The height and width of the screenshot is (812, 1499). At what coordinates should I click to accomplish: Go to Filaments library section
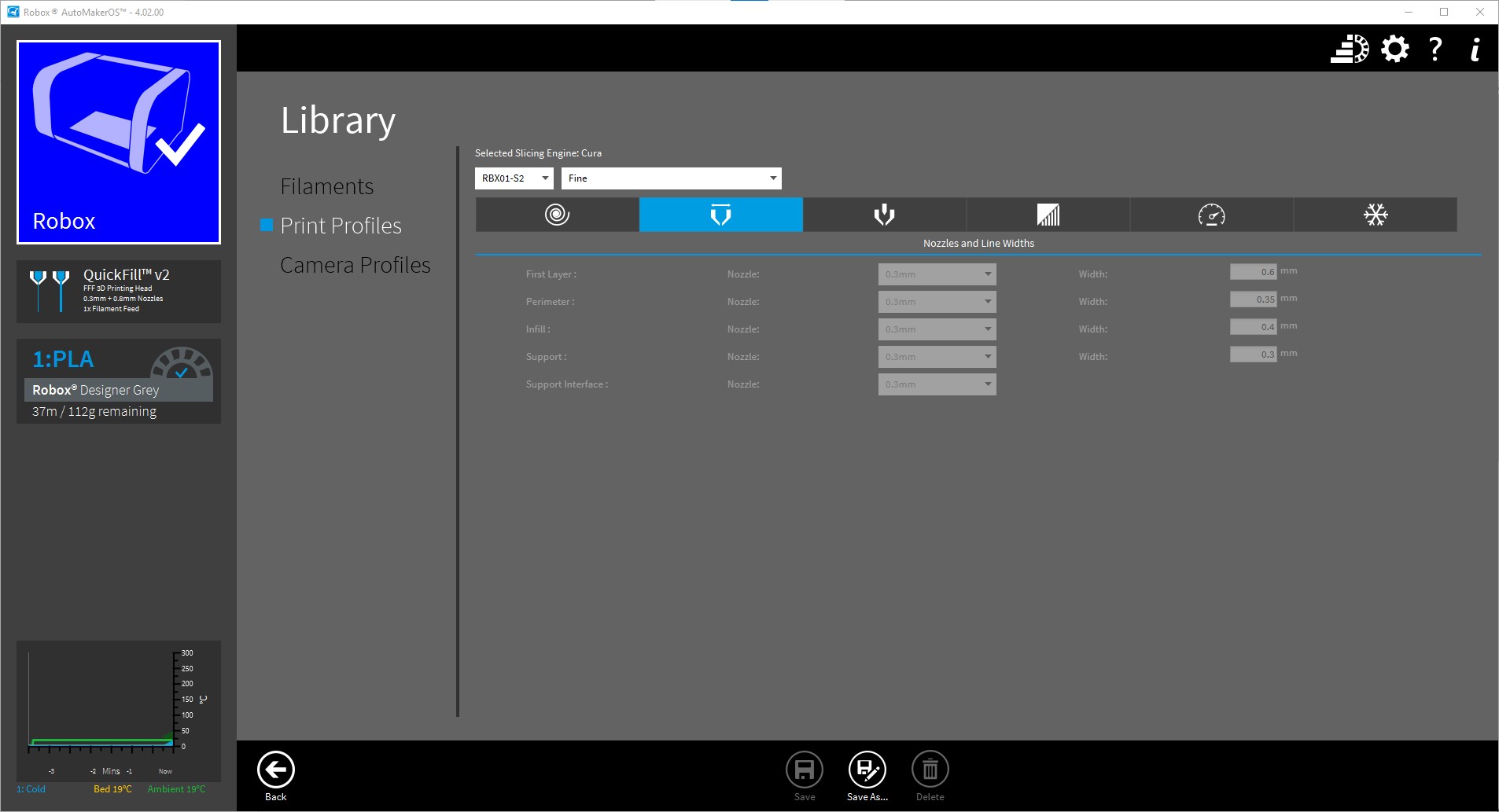click(326, 186)
